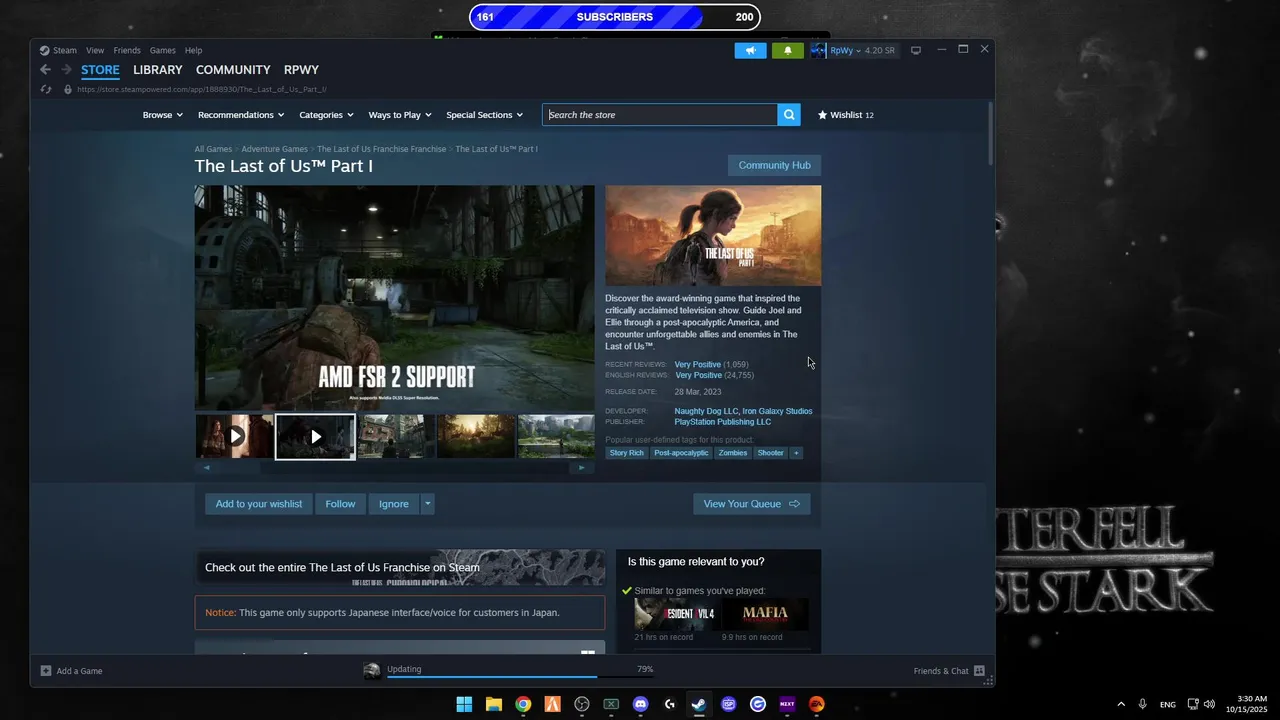Open Naughty Dog LLC developer link
The width and height of the screenshot is (1280, 720).
706,411
